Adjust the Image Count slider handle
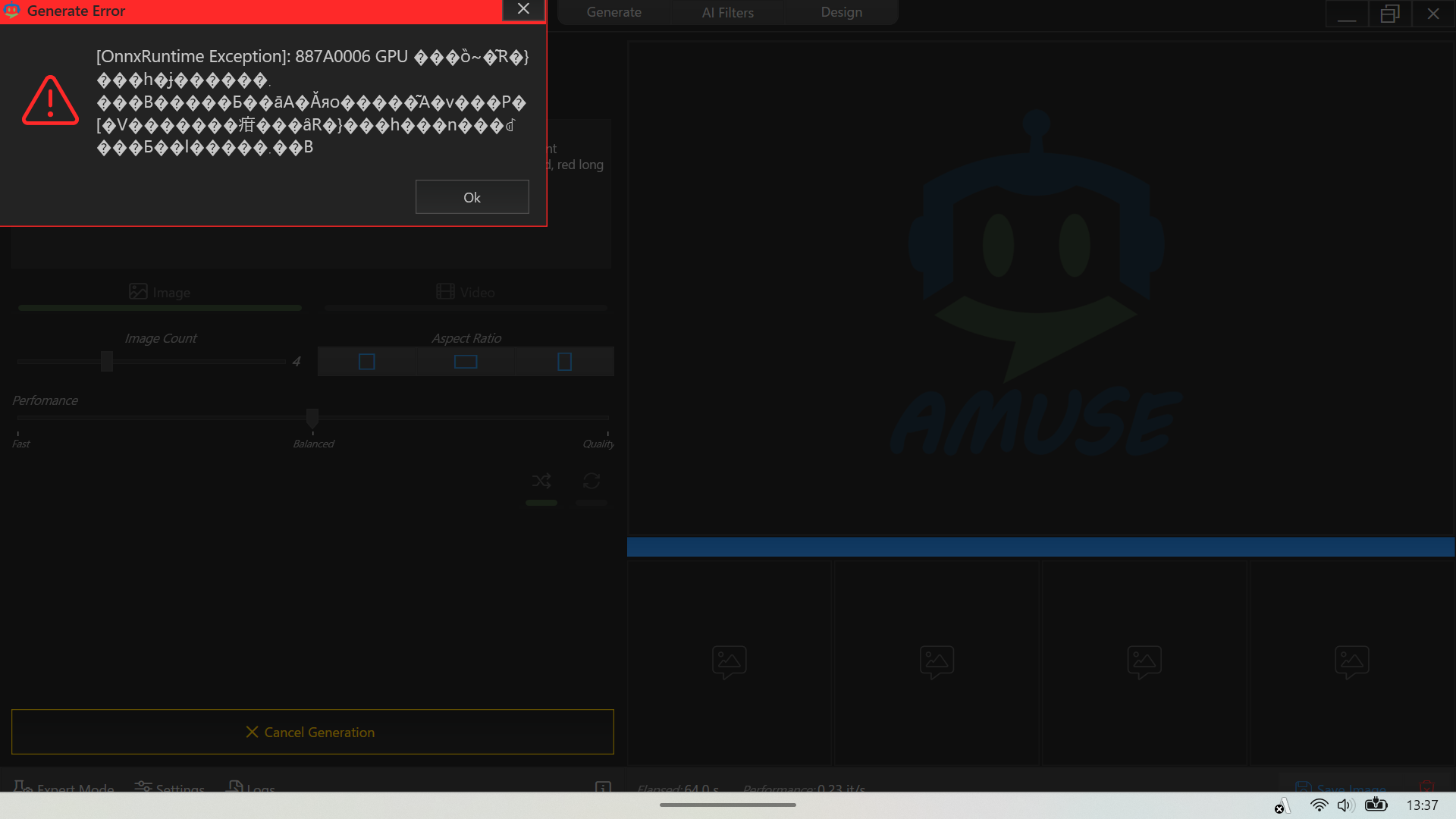The height and width of the screenshot is (819, 1456). pos(107,361)
